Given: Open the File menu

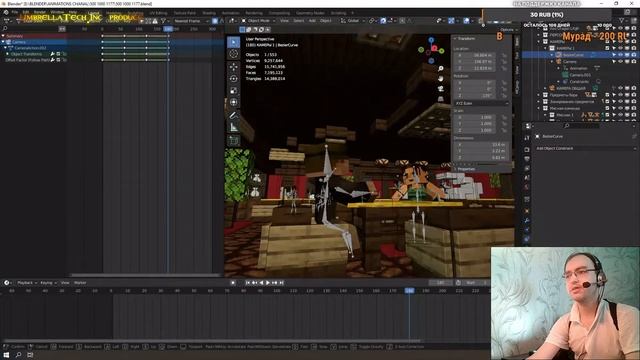Looking at the screenshot, I should tap(15, 12).
